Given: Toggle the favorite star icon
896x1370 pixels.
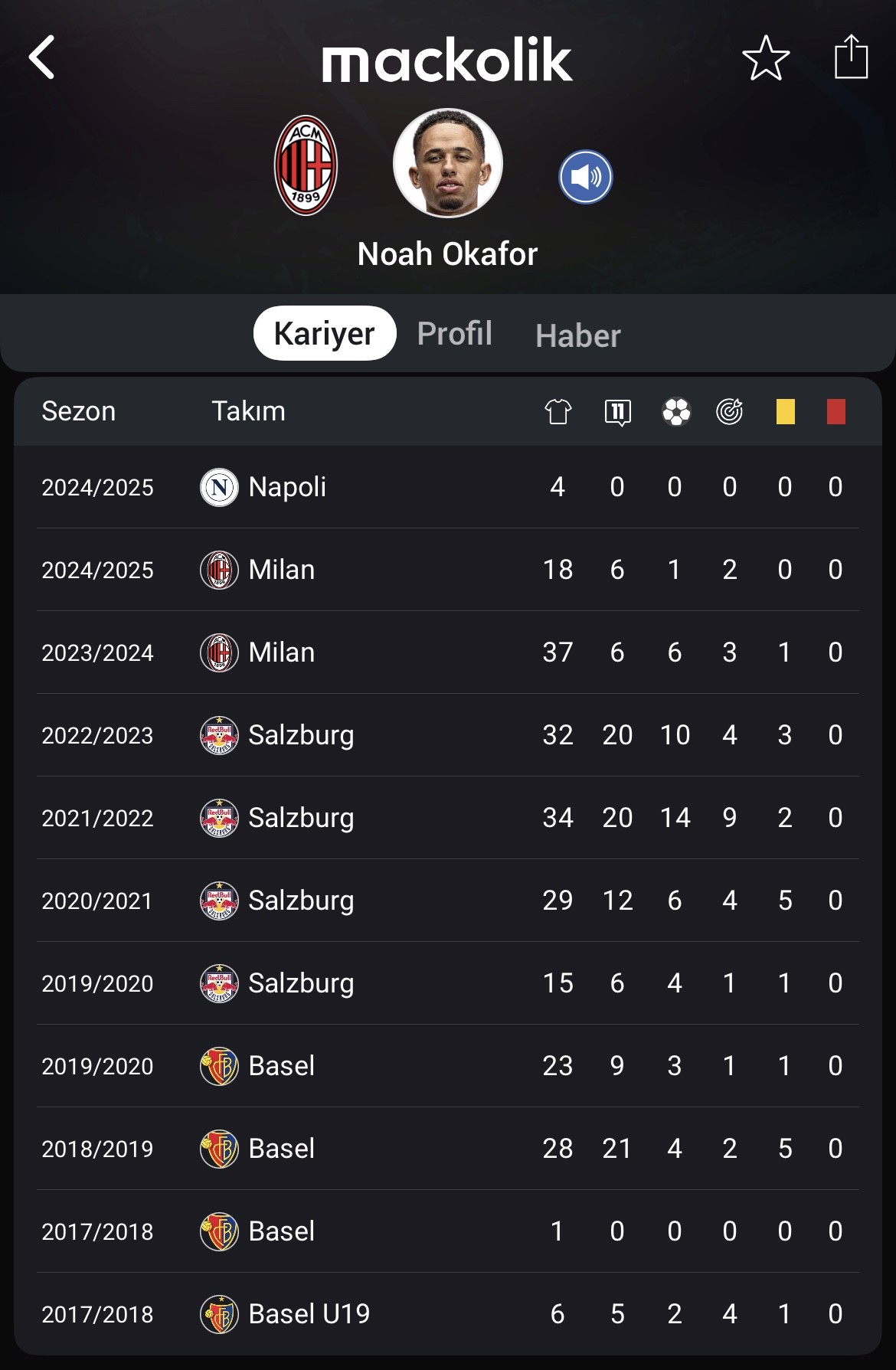Looking at the screenshot, I should pyautogui.click(x=766, y=58).
